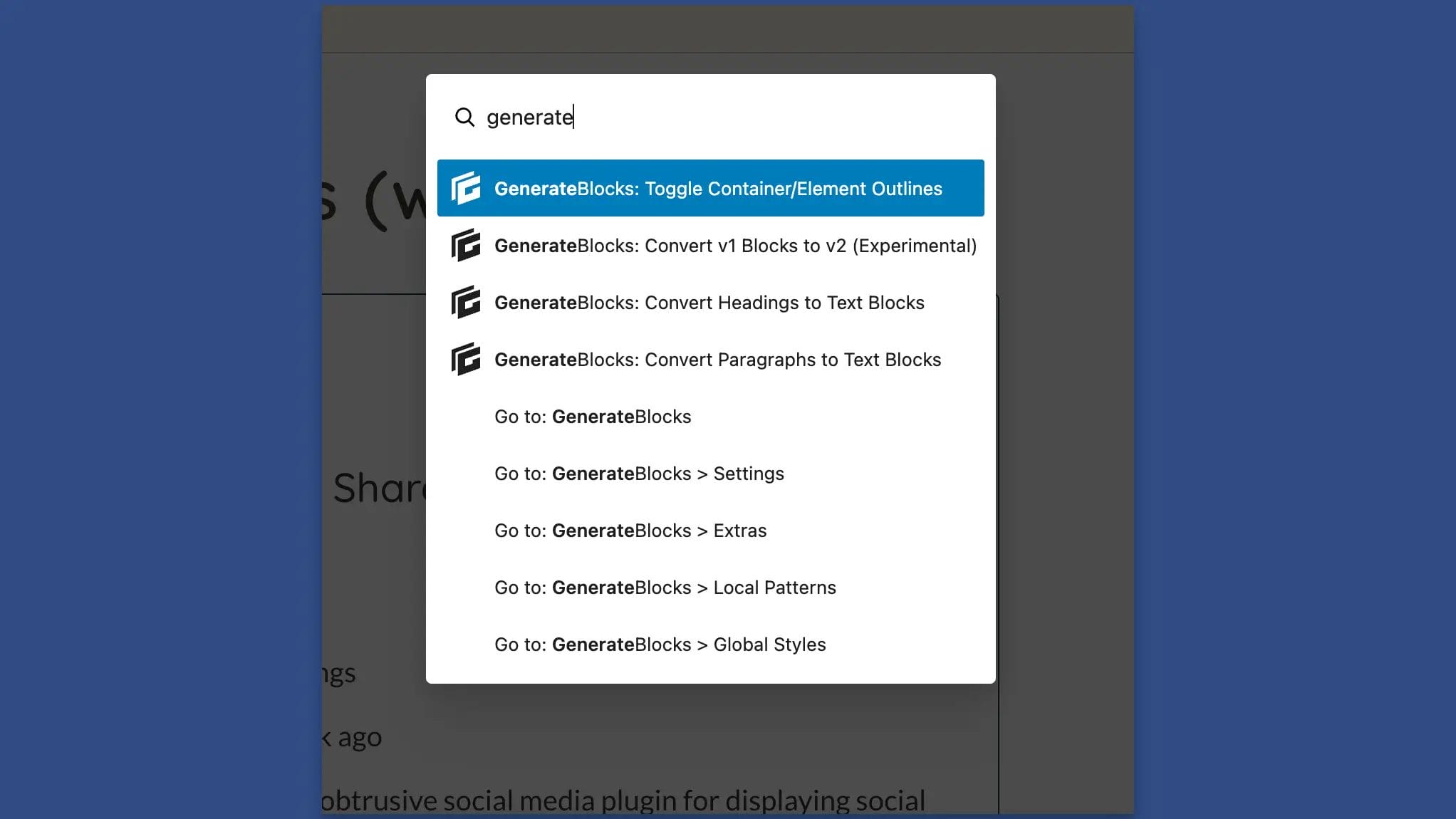
Task: Navigate to GenerateBlocks > Global Styles
Action: point(660,645)
